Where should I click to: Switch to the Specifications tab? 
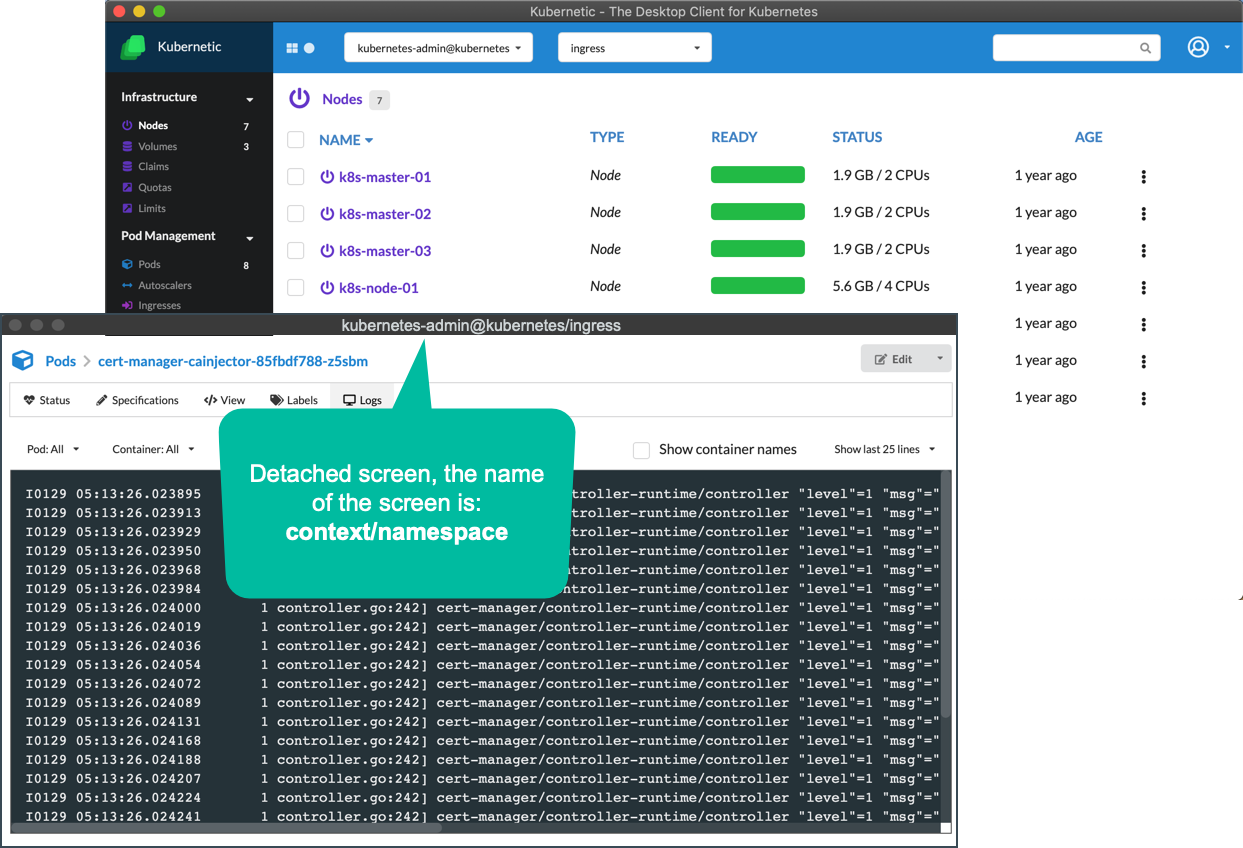pyautogui.click(x=137, y=400)
